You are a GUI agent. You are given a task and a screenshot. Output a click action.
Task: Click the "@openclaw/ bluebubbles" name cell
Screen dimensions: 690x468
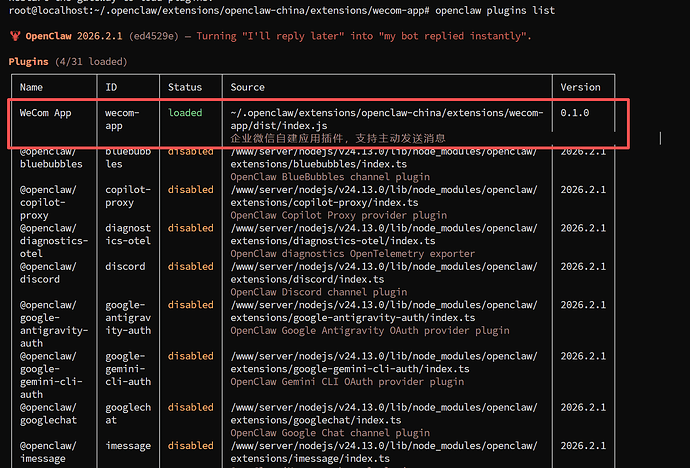coord(51,158)
